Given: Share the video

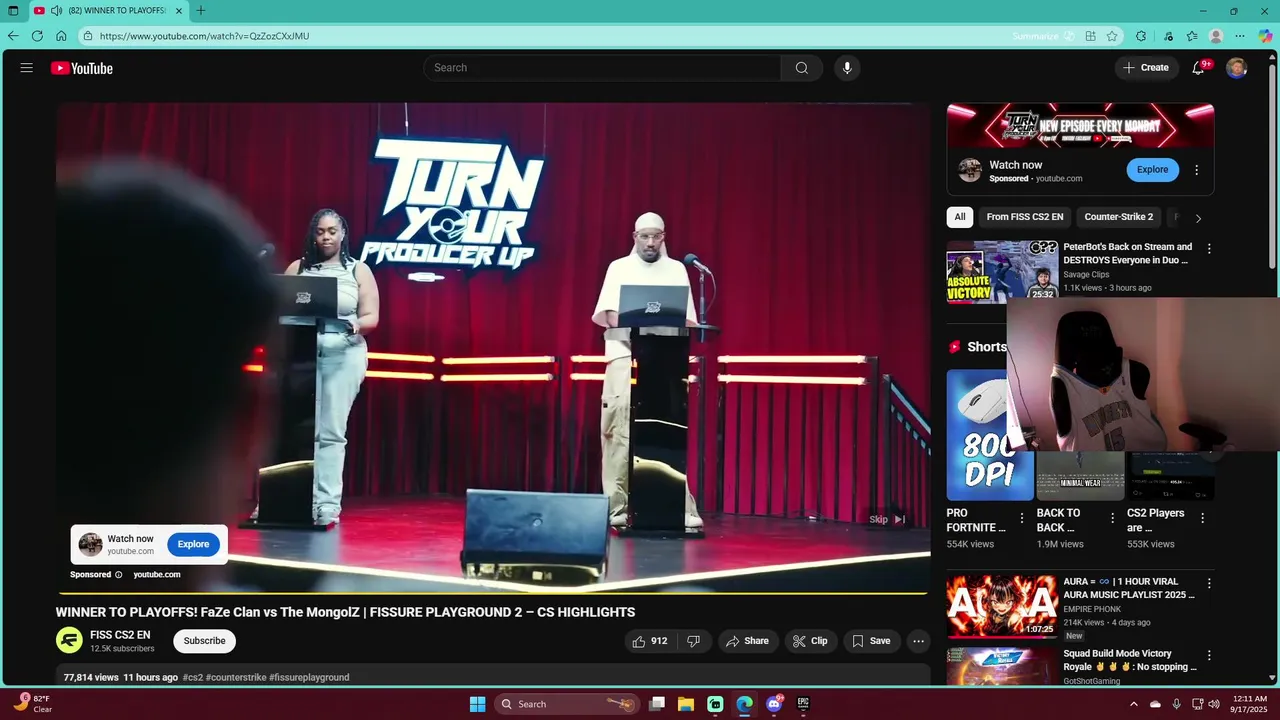Looking at the screenshot, I should (747, 641).
